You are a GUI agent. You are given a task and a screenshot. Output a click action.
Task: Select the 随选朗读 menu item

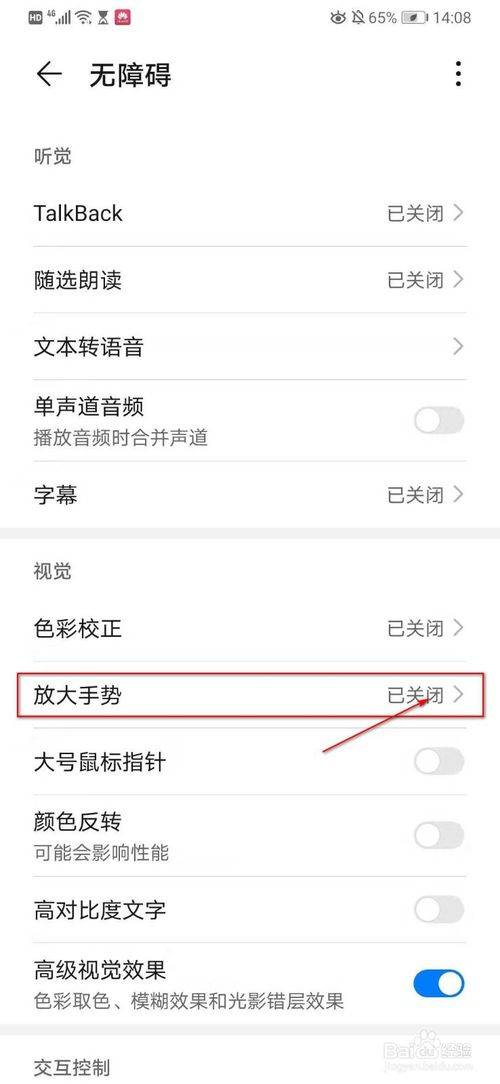pos(250,280)
